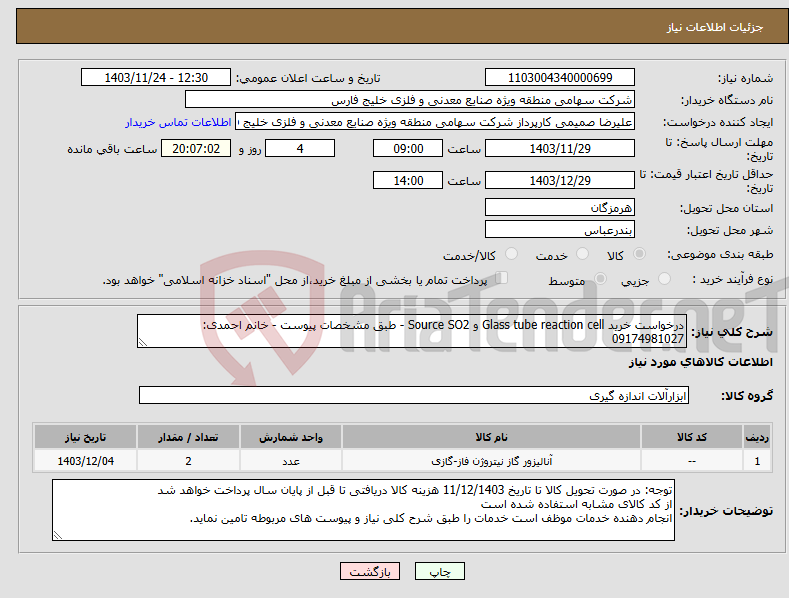
Task: Toggle the اسناد خزانه اسلامی payment checkbox
Action: pos(502,278)
